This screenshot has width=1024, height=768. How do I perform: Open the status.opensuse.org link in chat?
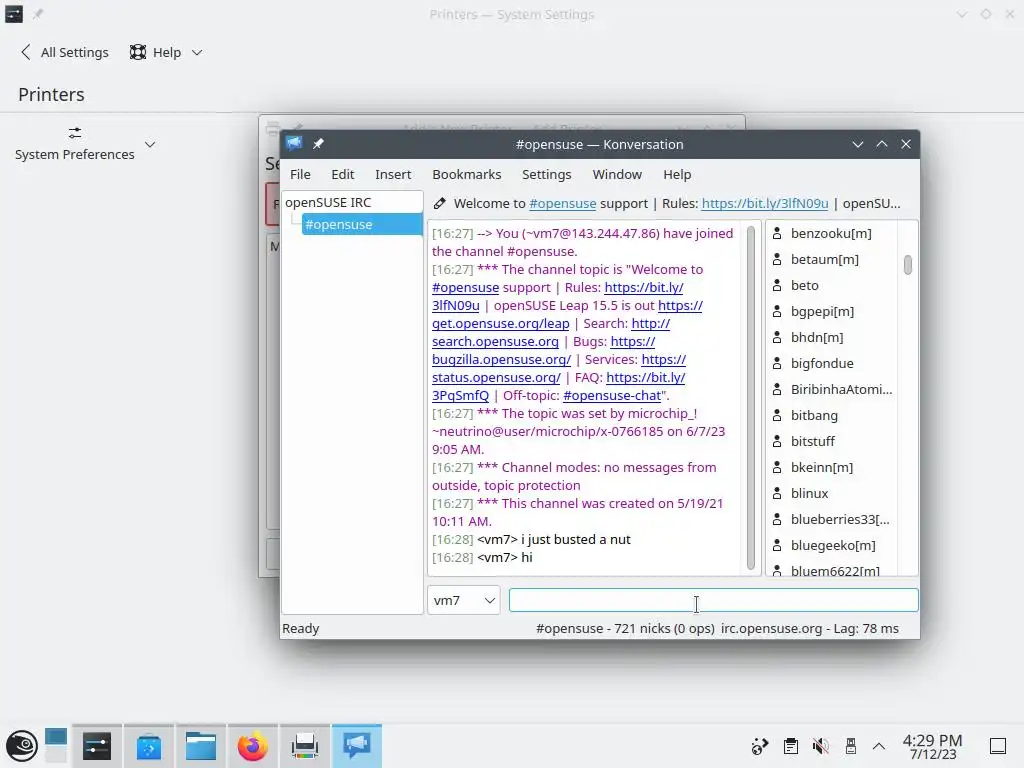tap(496, 377)
